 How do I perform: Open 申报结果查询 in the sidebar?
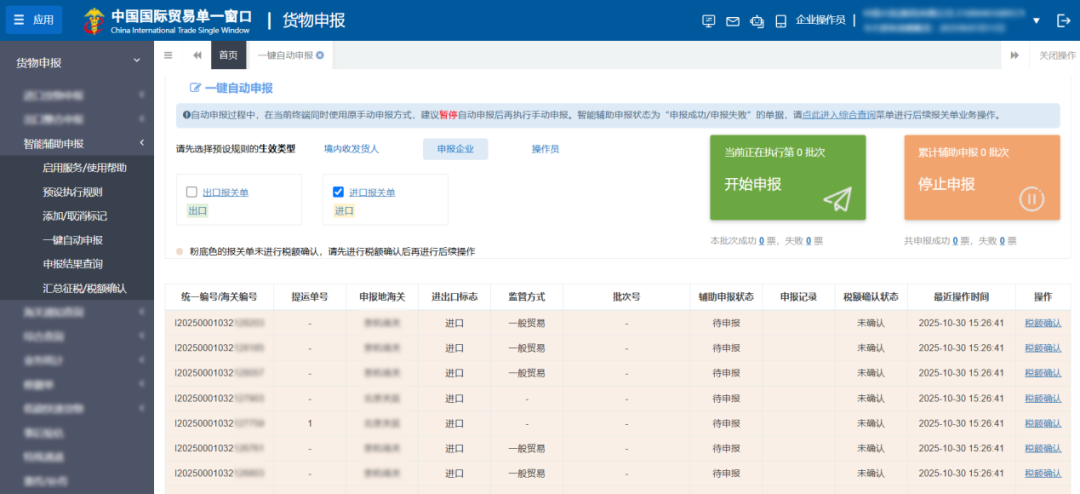point(72,264)
